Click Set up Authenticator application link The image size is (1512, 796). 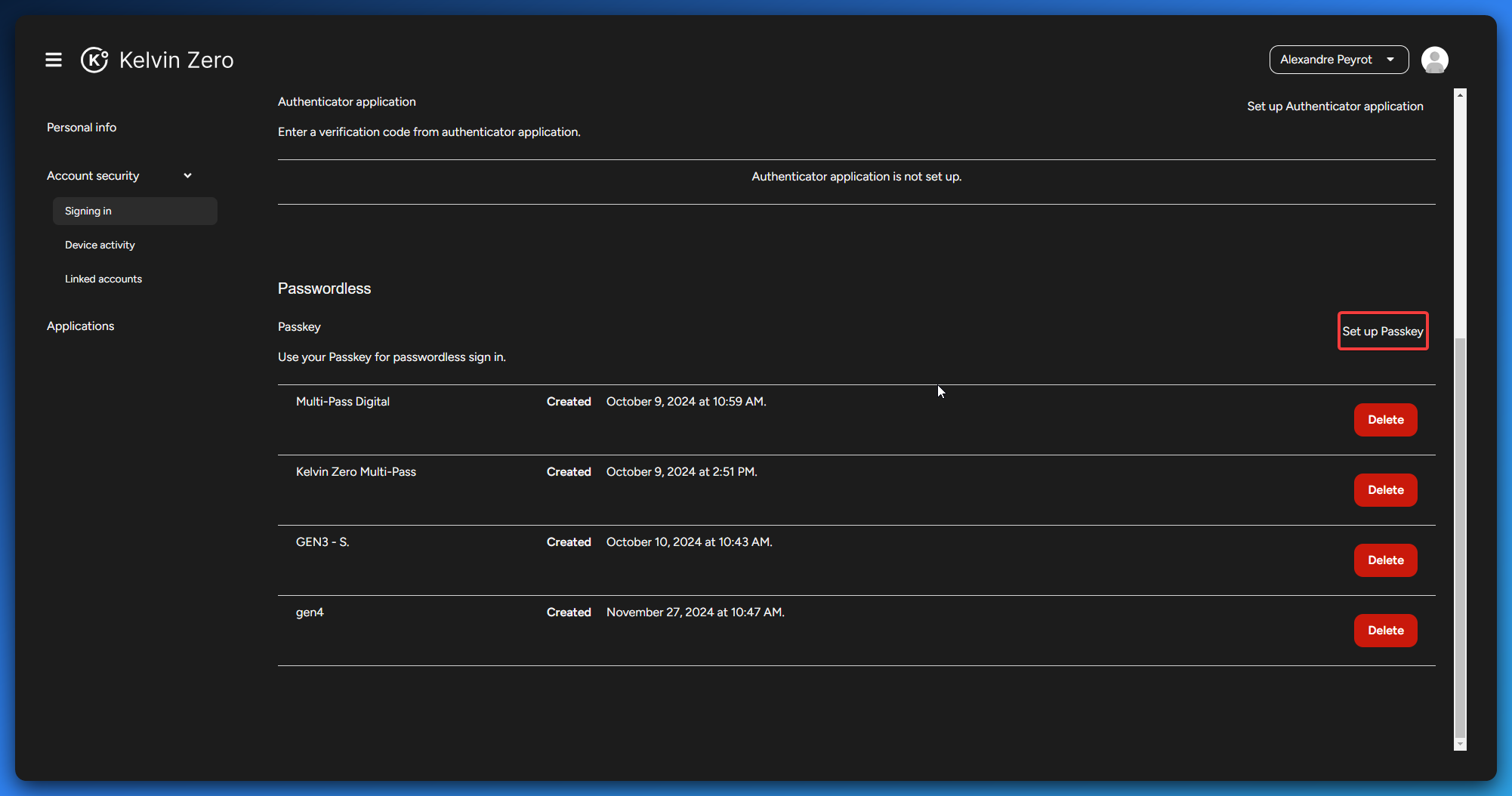click(x=1335, y=106)
